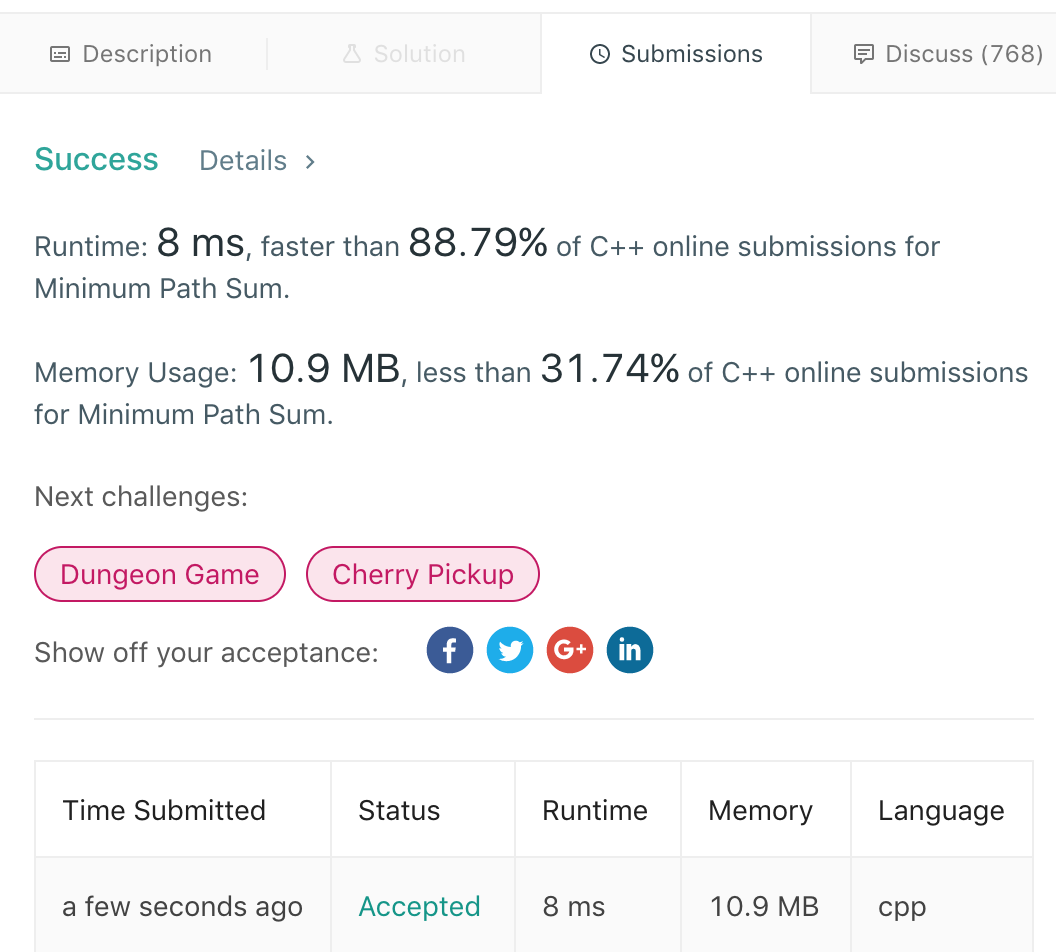Share result on LinkedIn icon
Image resolution: width=1056 pixels, height=952 pixels.
pyautogui.click(x=630, y=651)
